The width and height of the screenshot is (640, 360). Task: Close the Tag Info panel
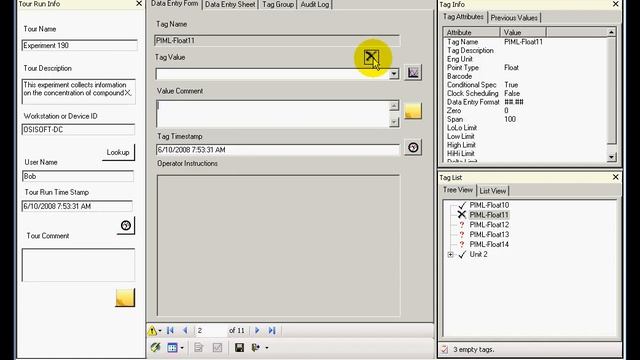616,4
